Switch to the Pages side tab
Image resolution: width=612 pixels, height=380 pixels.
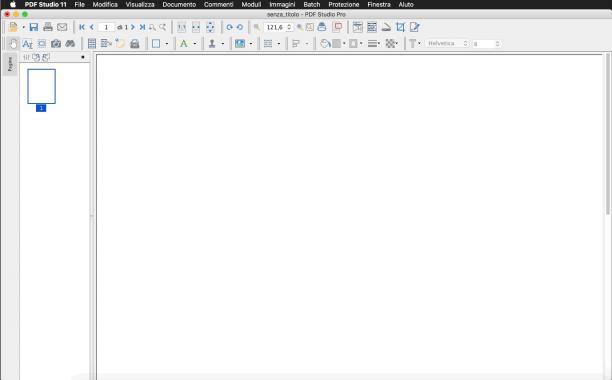(x=10, y=64)
